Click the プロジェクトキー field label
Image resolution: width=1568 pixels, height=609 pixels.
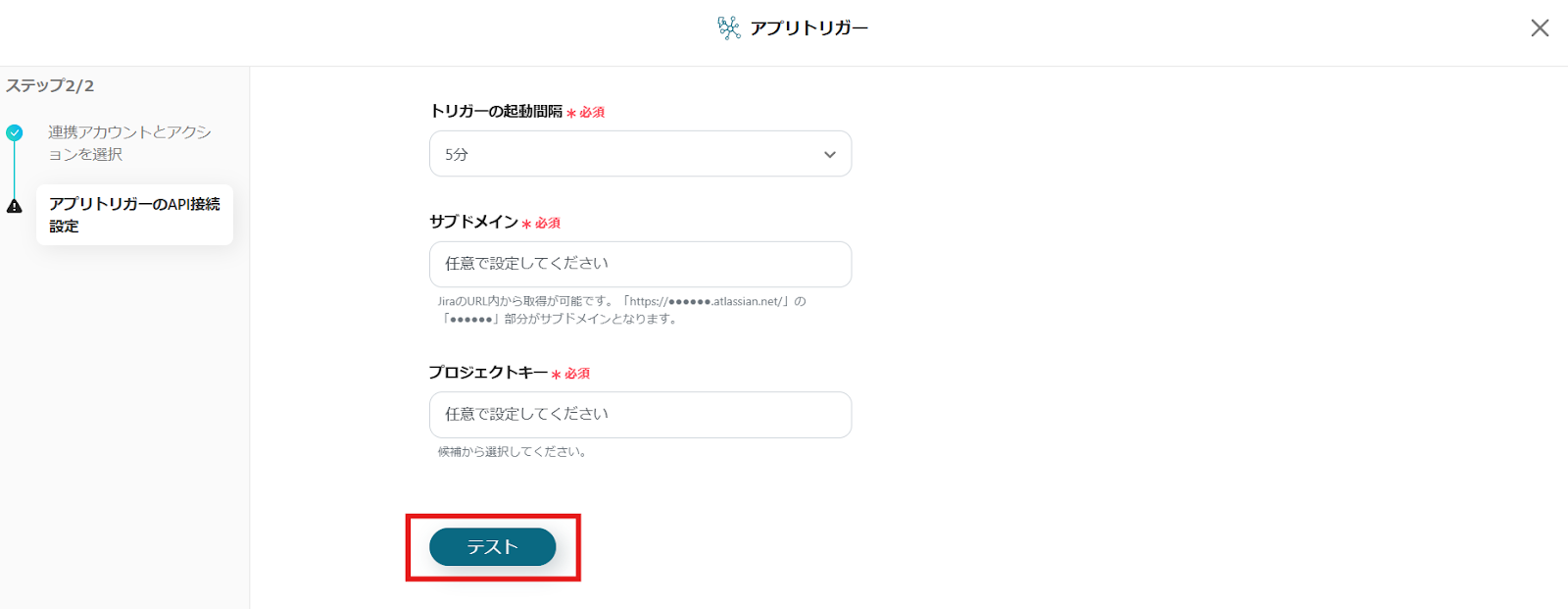(488, 373)
